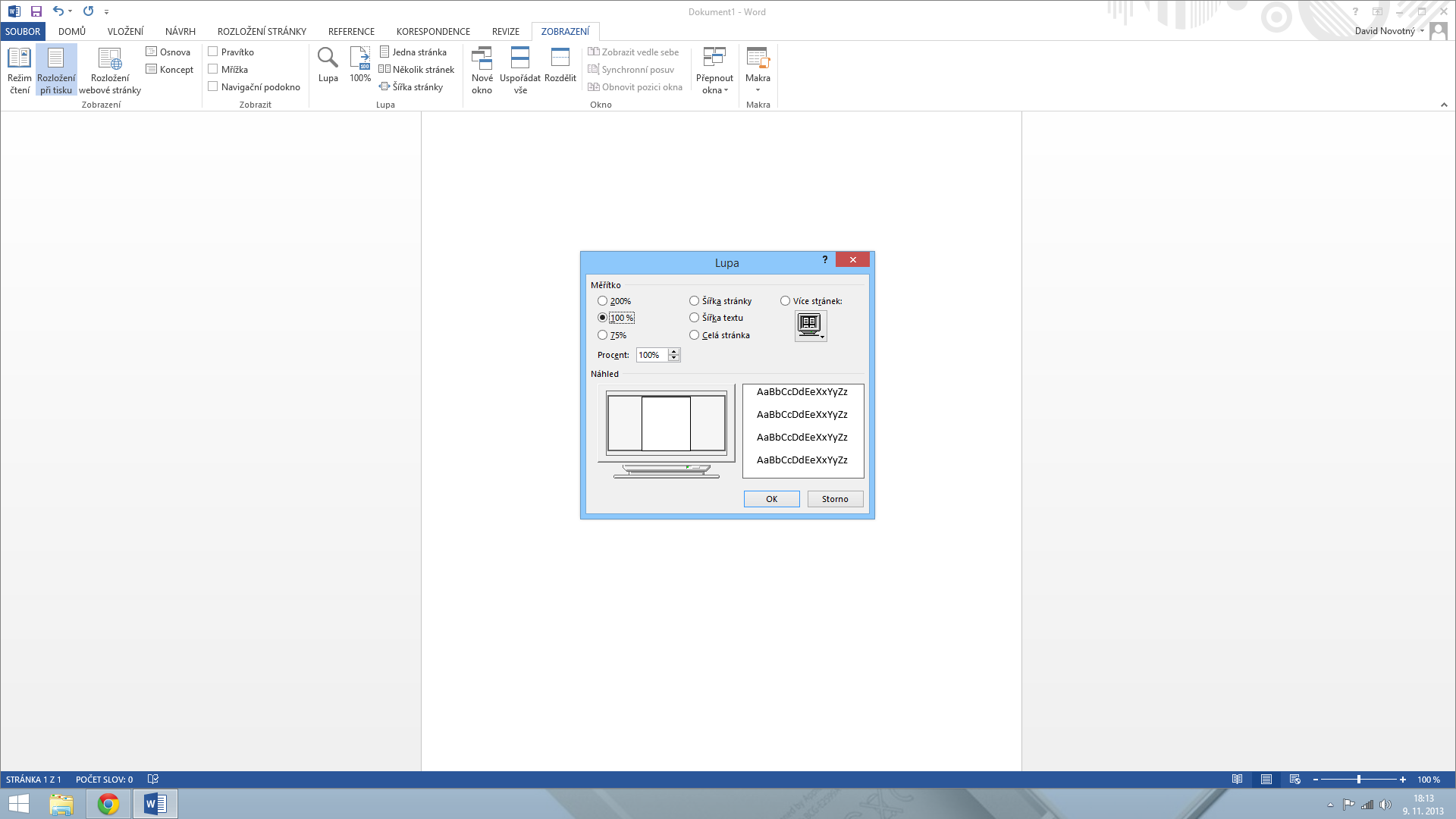Switch to the DOMŮ tab
1456x819 pixels.
click(x=72, y=31)
